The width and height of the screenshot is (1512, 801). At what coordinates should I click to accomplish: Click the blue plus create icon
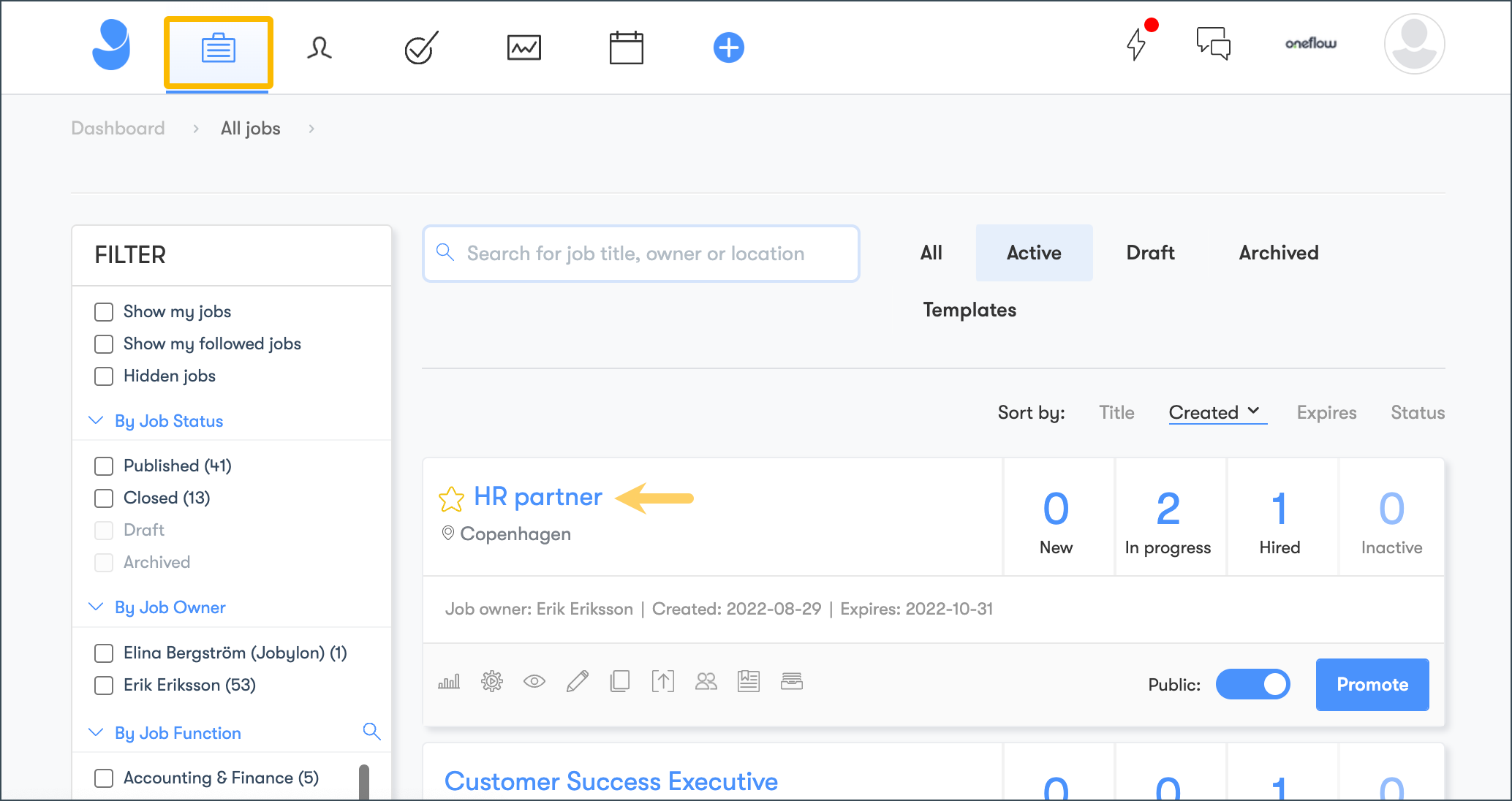coord(728,48)
